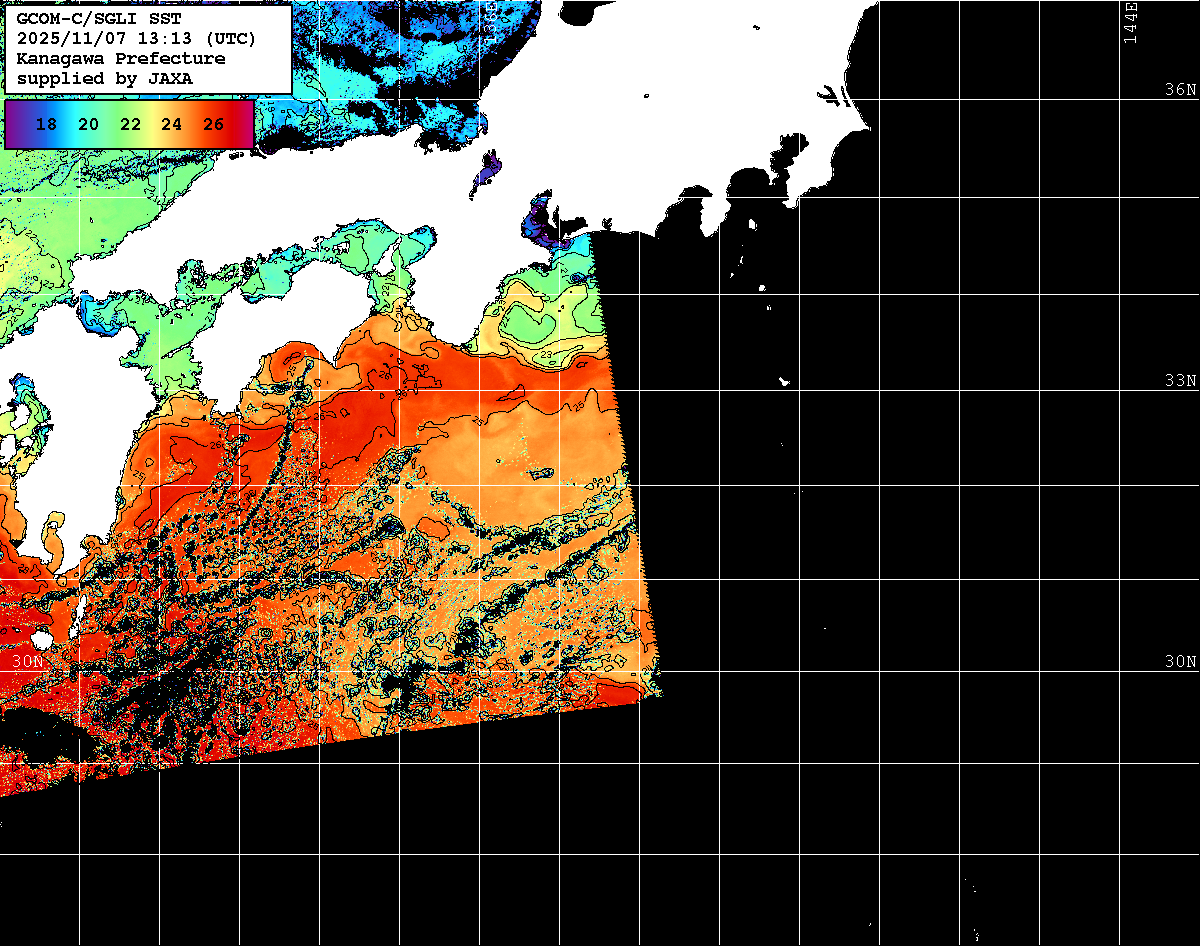Click the small white island just above the 33N line
Screen dimensions: 1200x946
(784, 380)
